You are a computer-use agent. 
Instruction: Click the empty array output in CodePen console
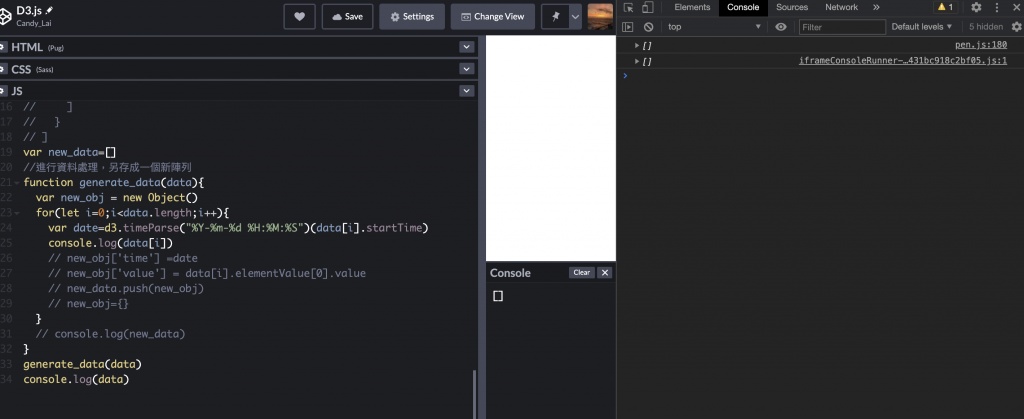498,296
